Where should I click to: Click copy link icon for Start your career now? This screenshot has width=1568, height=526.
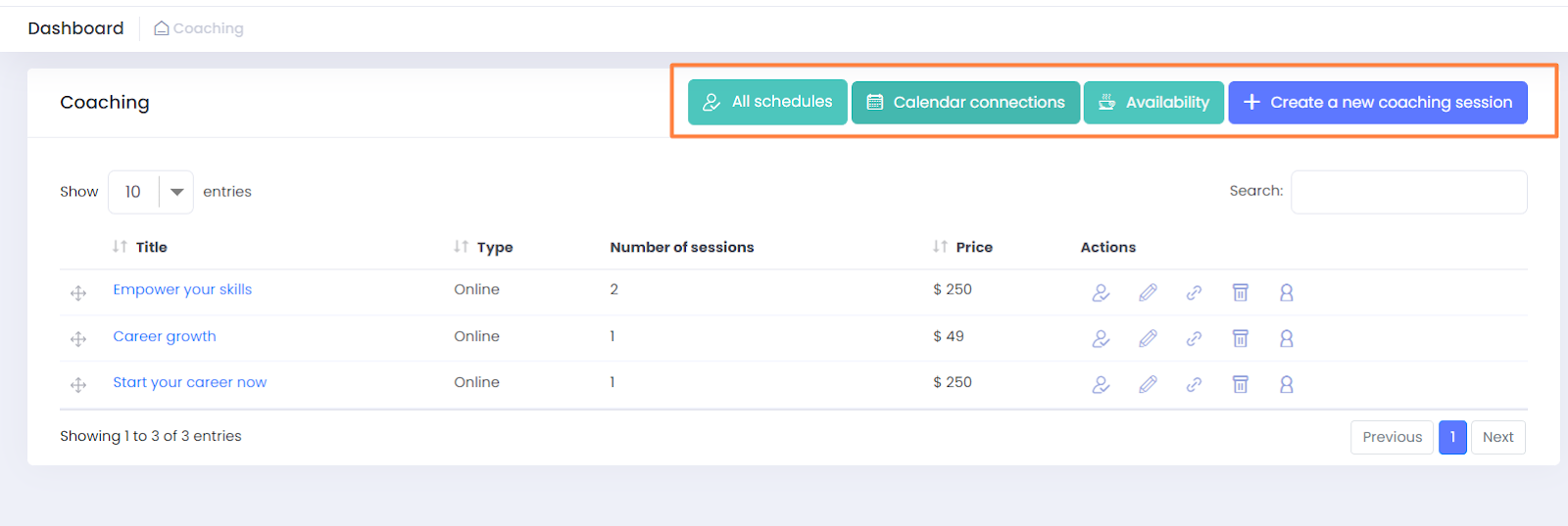[x=1194, y=385]
